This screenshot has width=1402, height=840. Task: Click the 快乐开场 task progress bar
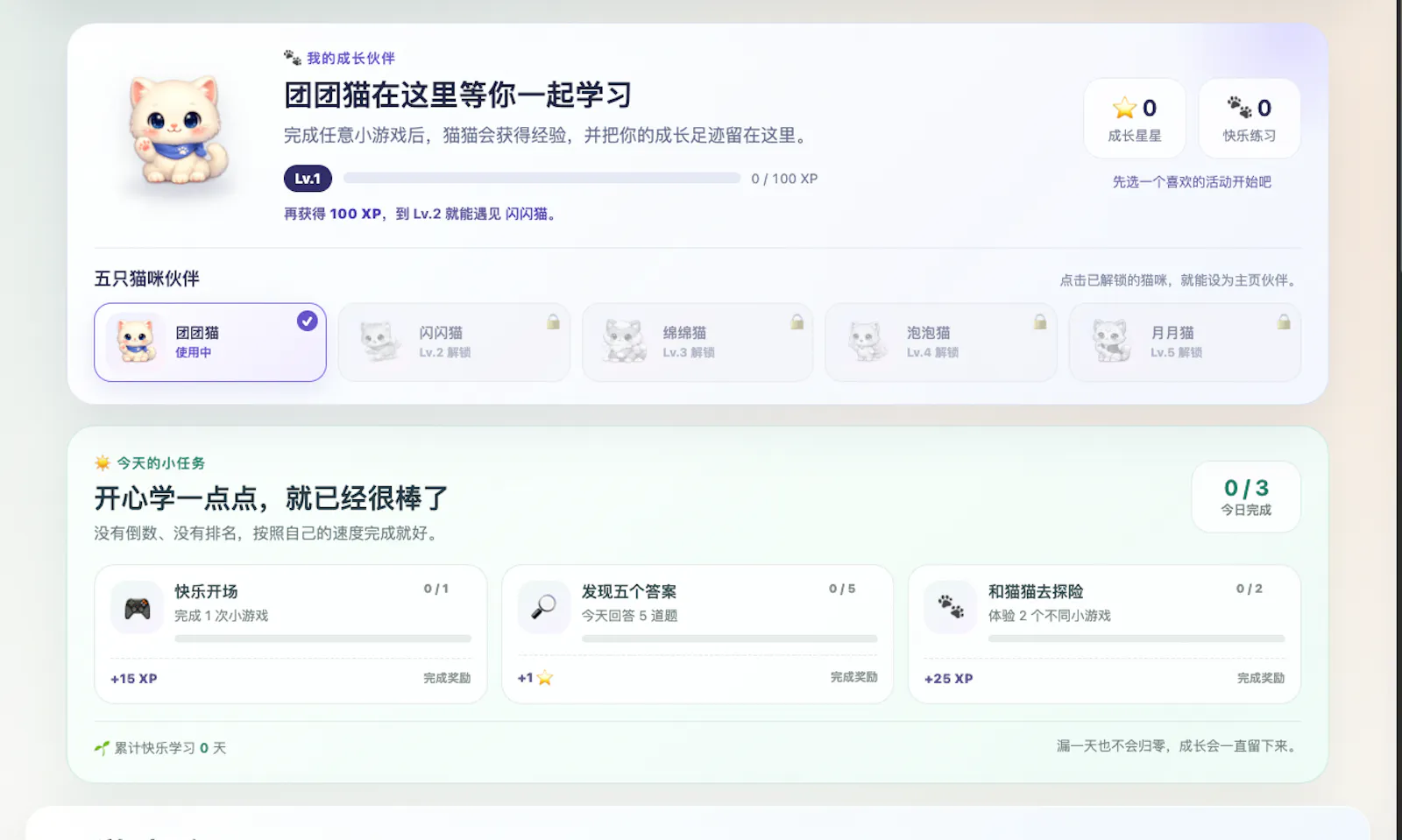(x=322, y=639)
